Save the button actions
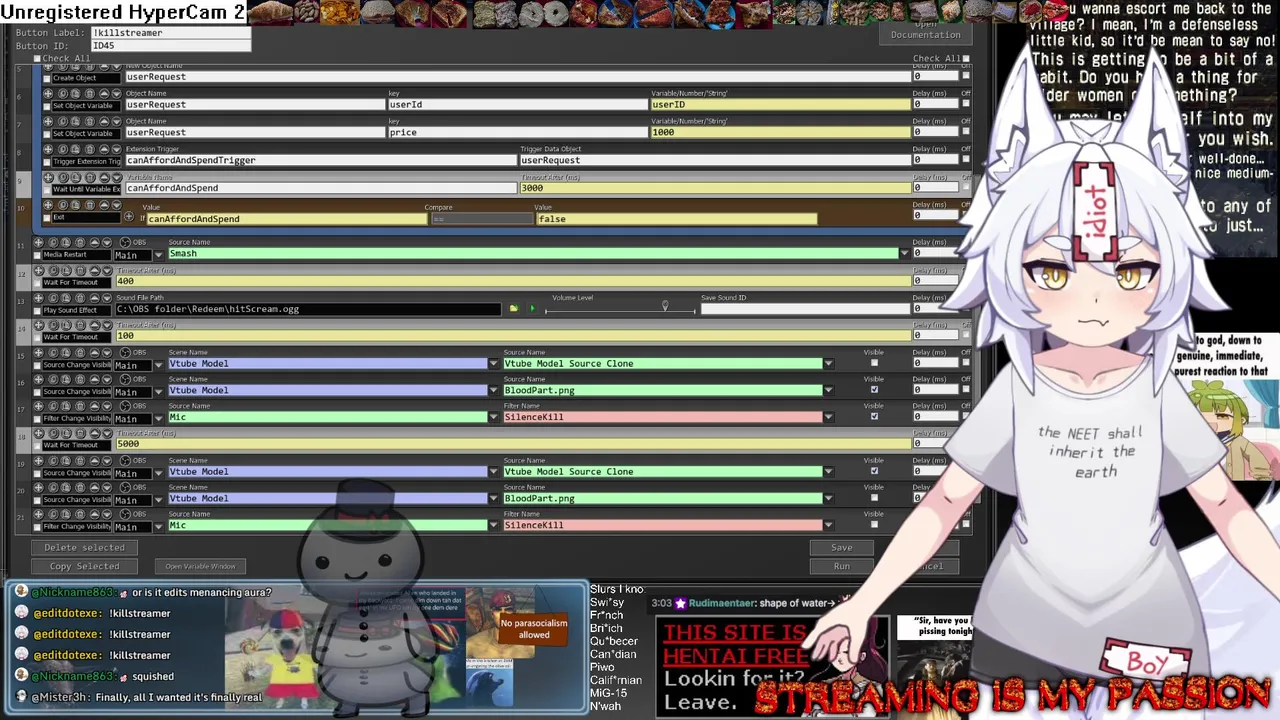Viewport: 1280px width, 720px height. point(842,548)
